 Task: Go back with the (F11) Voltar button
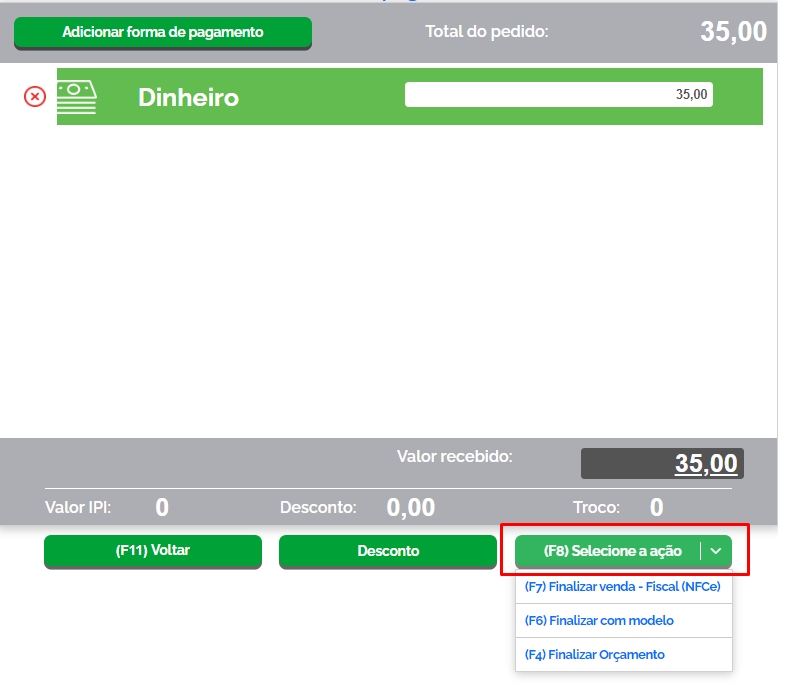153,551
